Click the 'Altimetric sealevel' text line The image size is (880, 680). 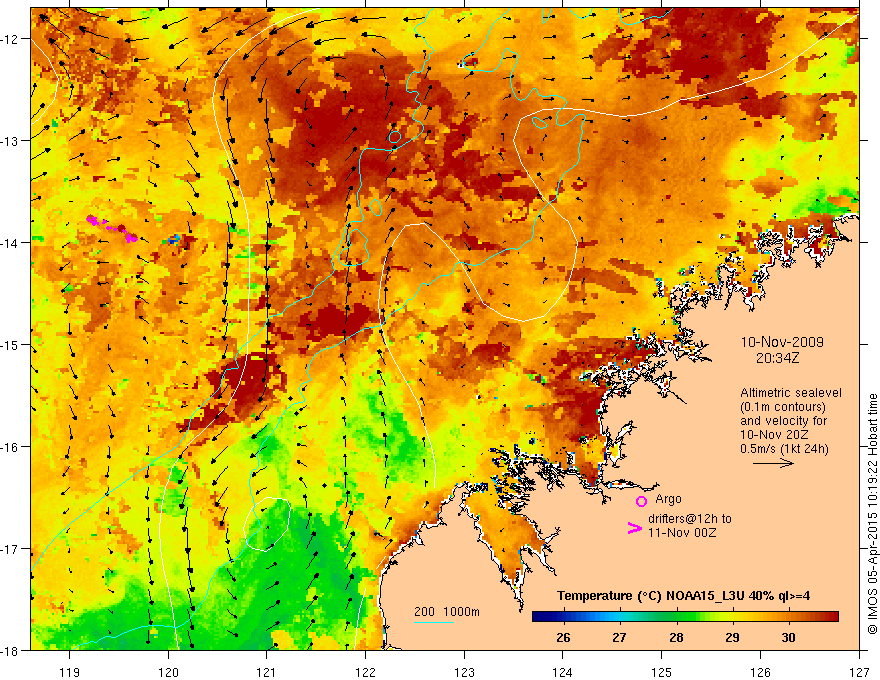point(791,393)
